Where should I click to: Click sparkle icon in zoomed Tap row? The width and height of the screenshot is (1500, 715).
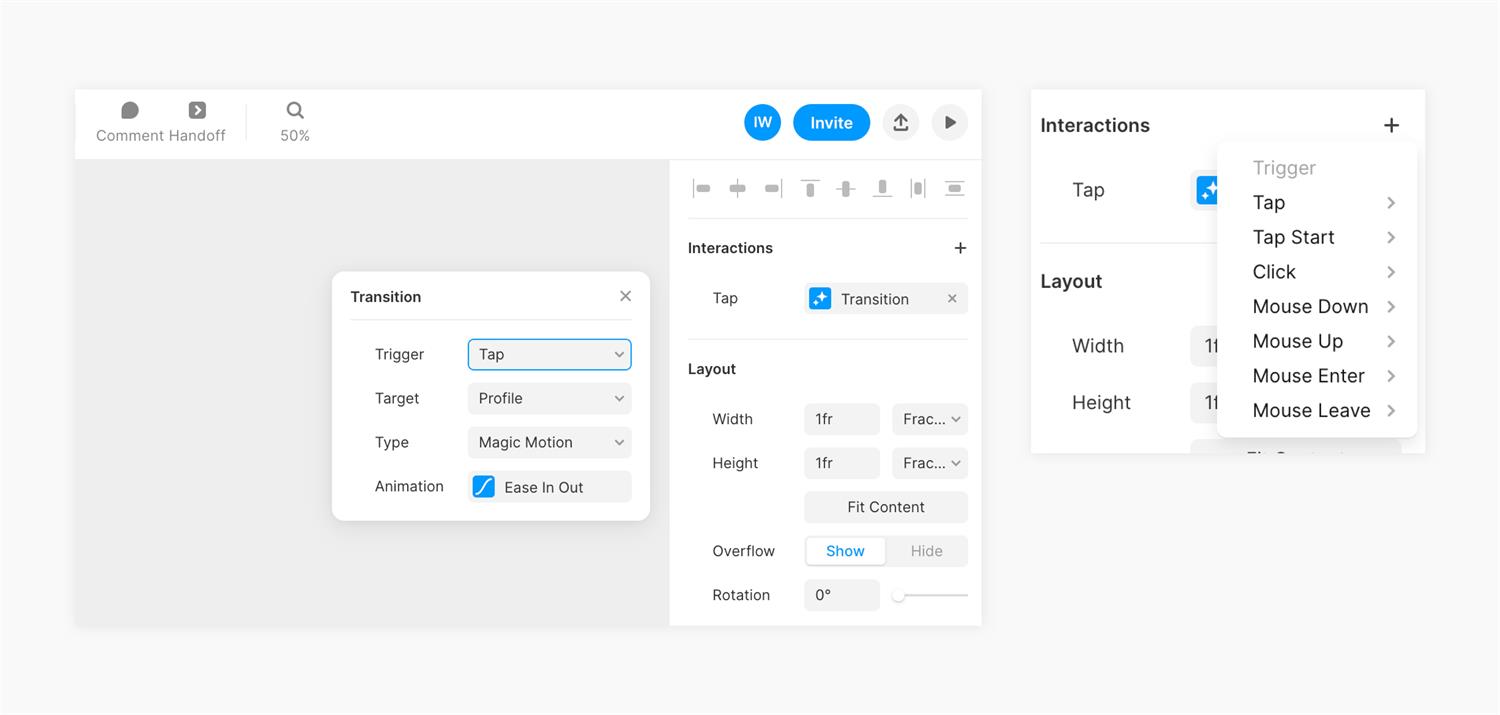(1207, 190)
